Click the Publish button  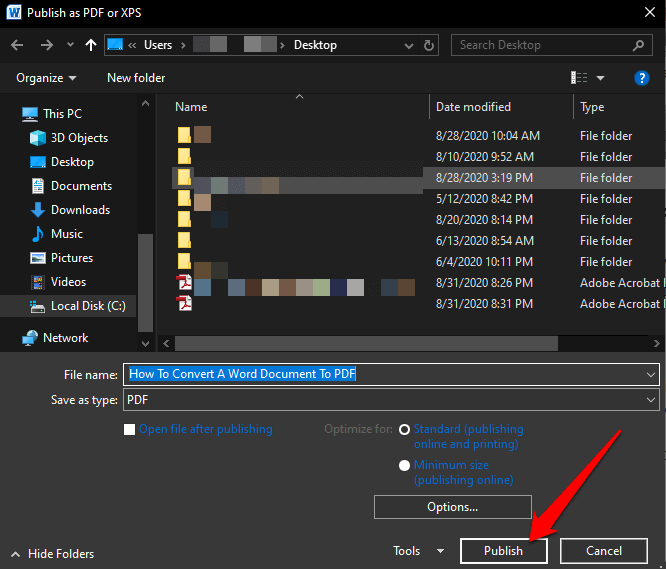[x=503, y=551]
